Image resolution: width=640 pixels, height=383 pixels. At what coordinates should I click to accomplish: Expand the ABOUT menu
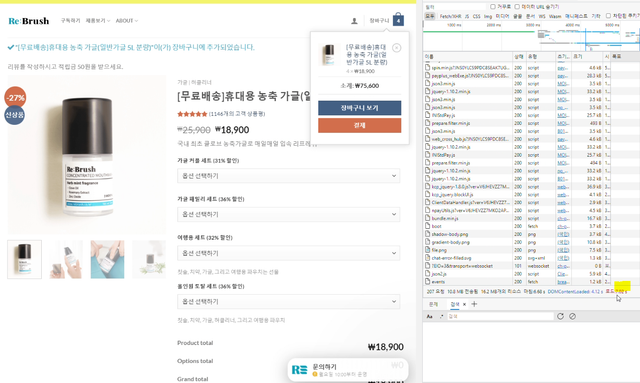click(127, 20)
